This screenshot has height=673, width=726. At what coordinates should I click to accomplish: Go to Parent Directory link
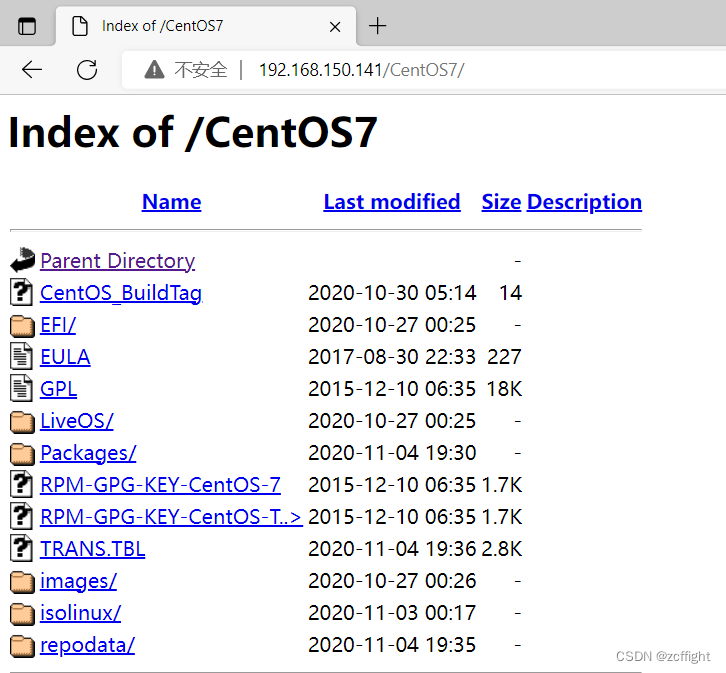point(118,261)
